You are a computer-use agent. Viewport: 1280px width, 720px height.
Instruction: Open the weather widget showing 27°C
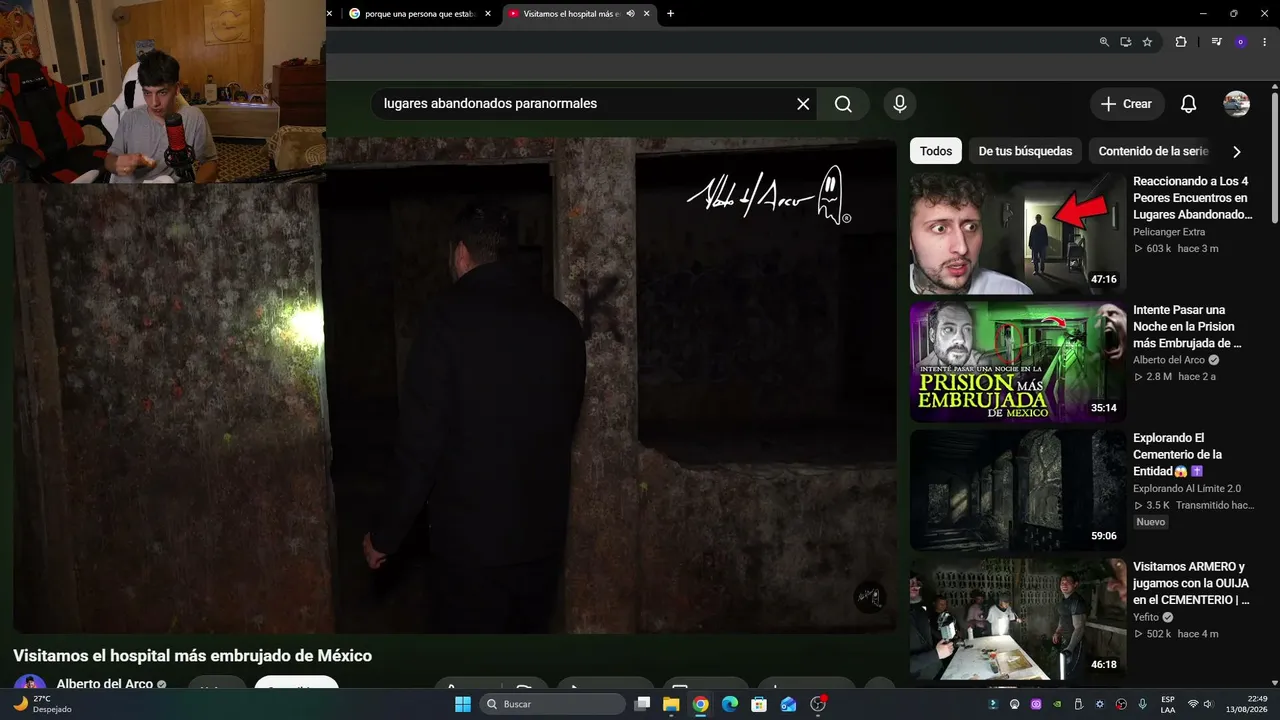41,704
